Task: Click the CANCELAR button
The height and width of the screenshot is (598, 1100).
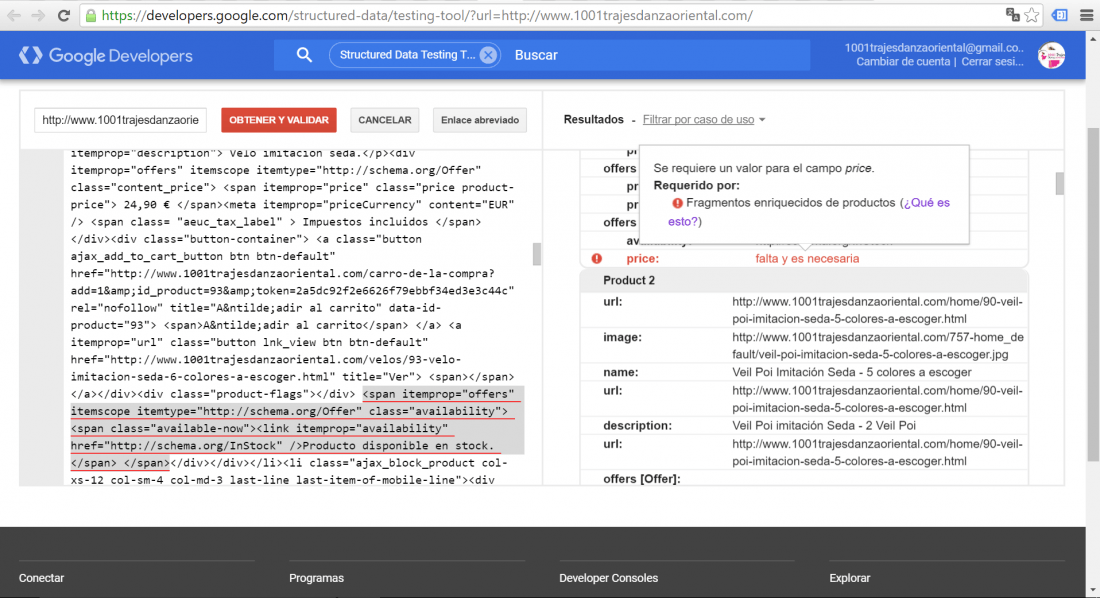Action: [384, 120]
